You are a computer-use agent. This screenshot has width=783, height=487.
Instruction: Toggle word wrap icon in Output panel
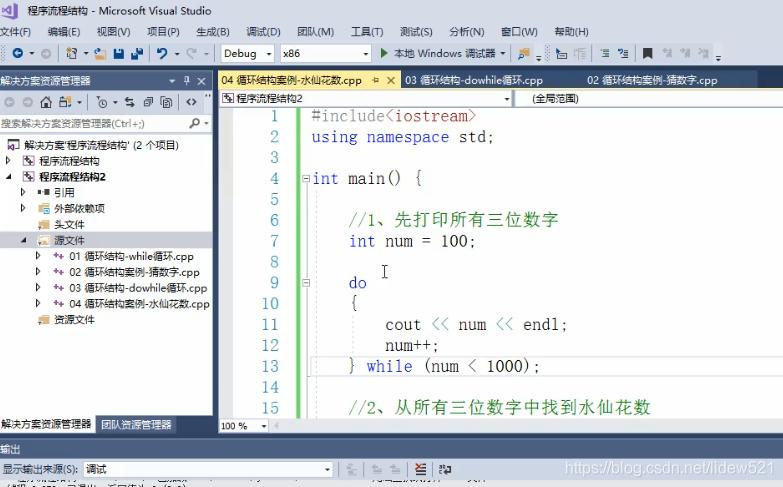(444, 469)
